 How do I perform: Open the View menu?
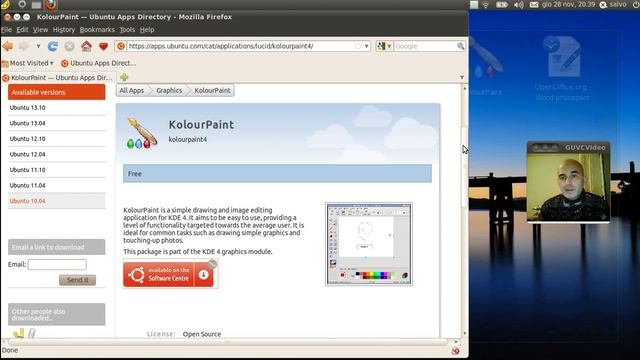(x=40, y=29)
